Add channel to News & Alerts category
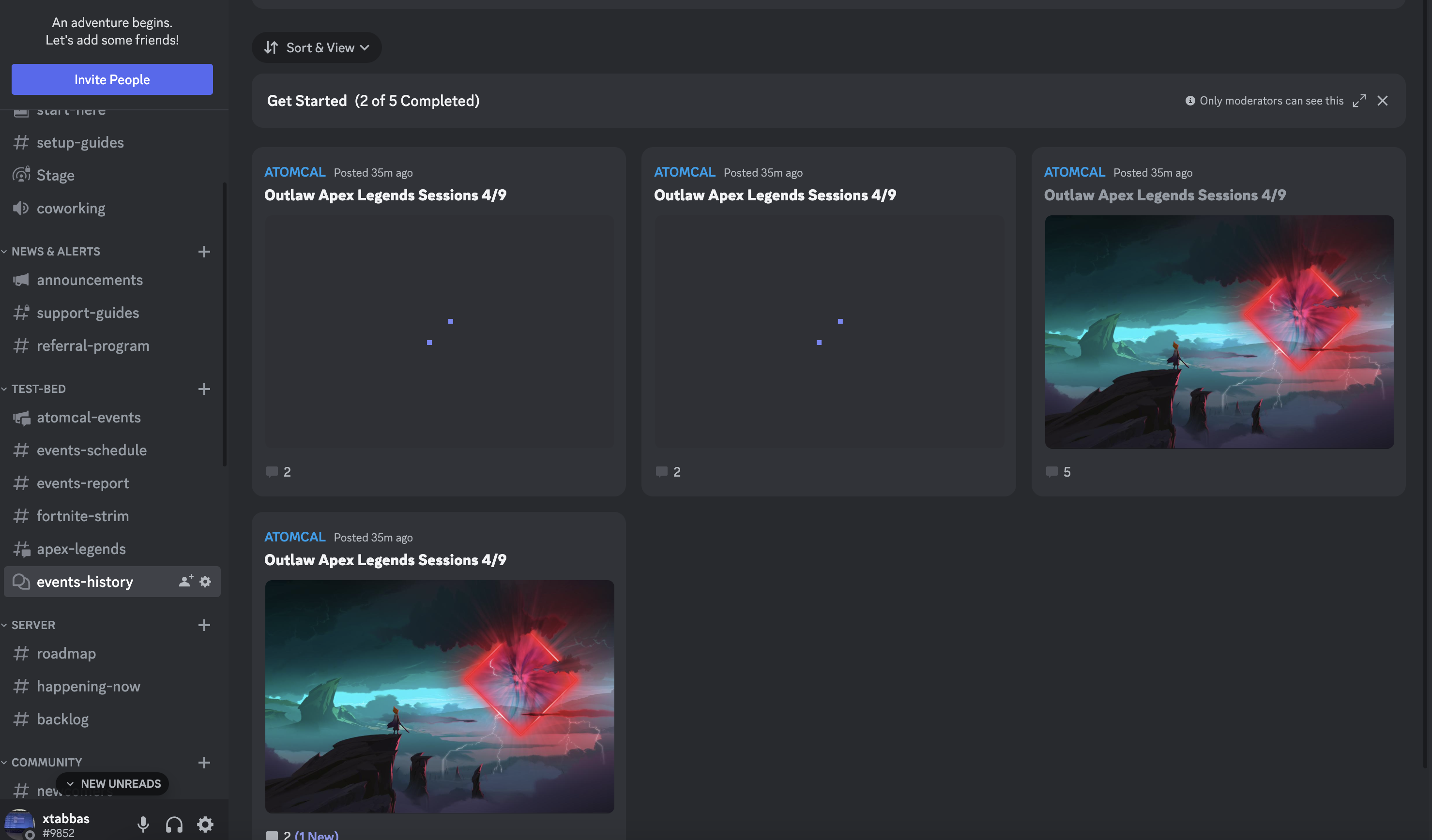Viewport: 1432px width, 840px height. click(x=204, y=252)
